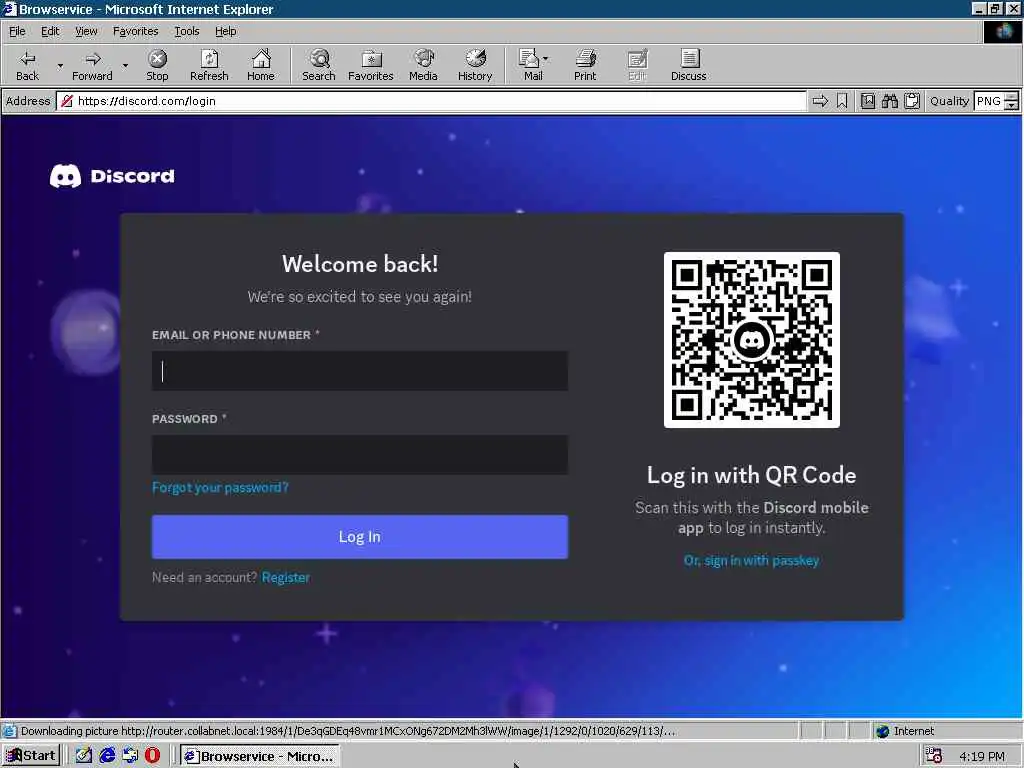Show the History pane
1024x768 pixels.
point(475,65)
